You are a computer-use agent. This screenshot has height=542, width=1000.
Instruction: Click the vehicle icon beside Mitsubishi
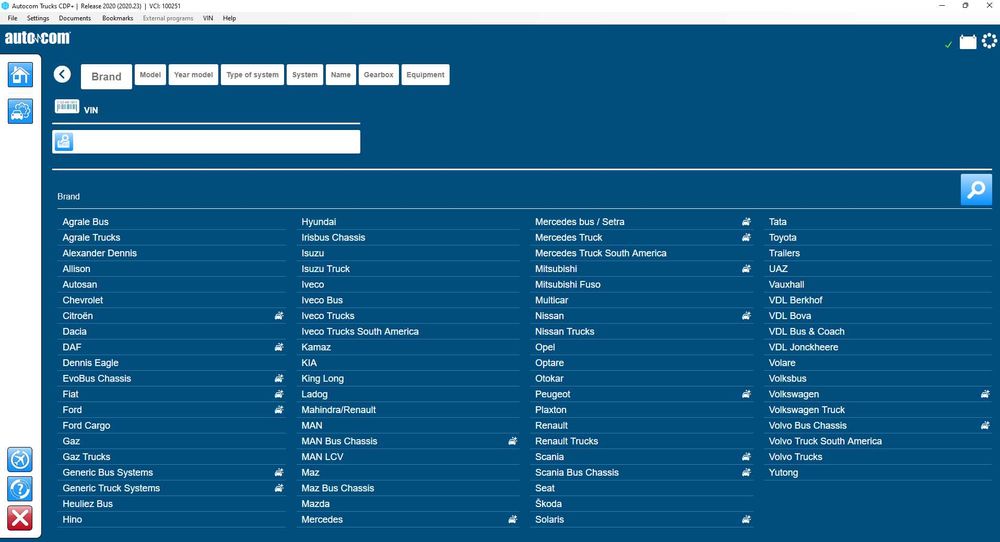tap(746, 268)
